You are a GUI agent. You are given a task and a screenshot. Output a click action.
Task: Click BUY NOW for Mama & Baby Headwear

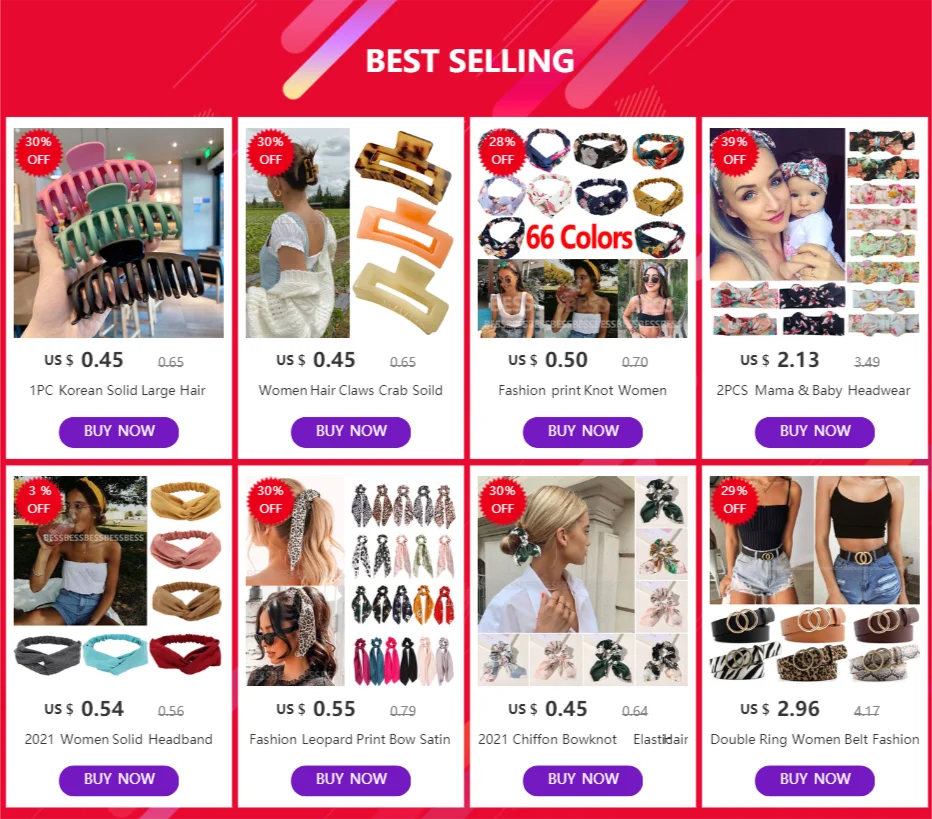pyautogui.click(x=815, y=431)
